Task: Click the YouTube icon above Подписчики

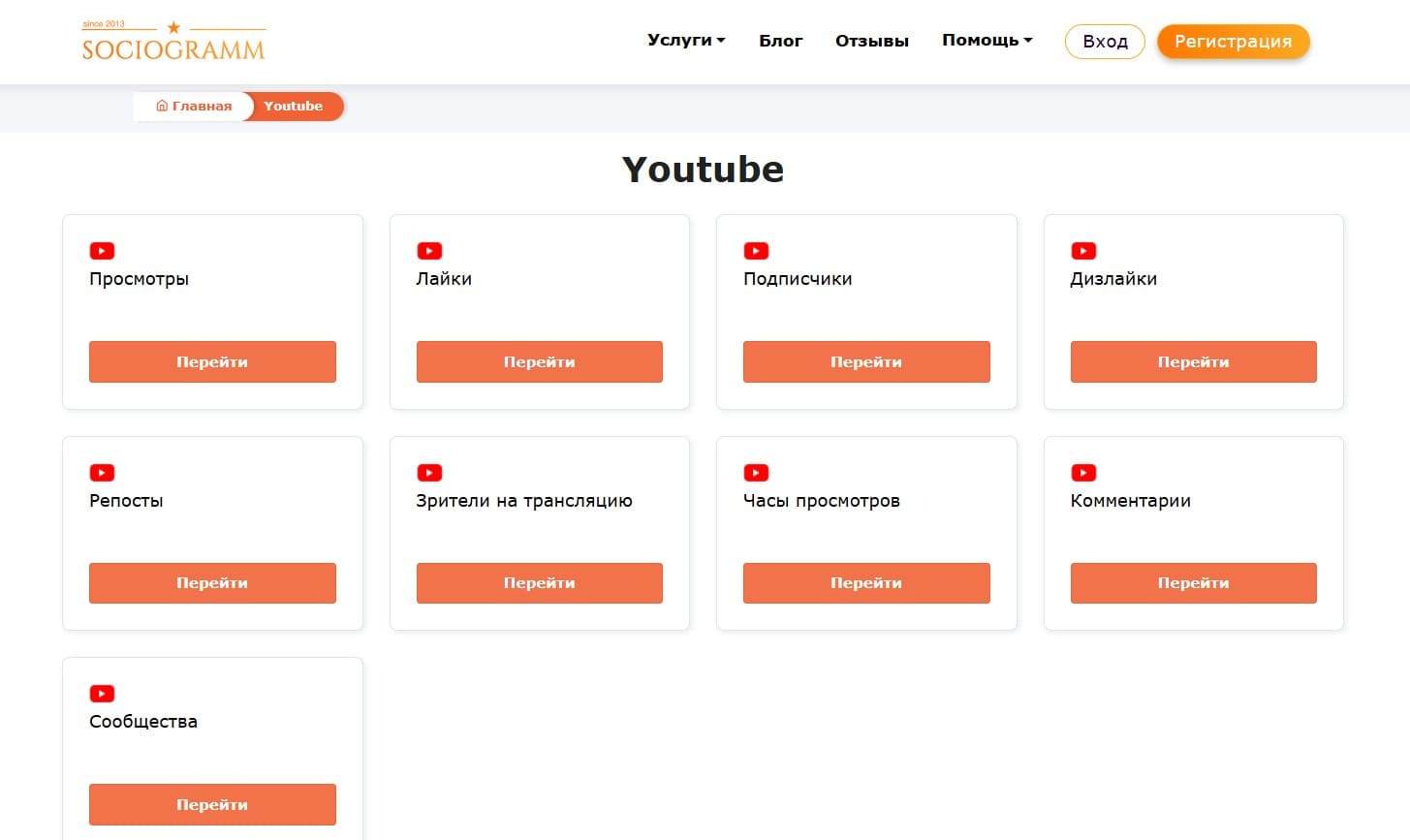Action: [756, 251]
